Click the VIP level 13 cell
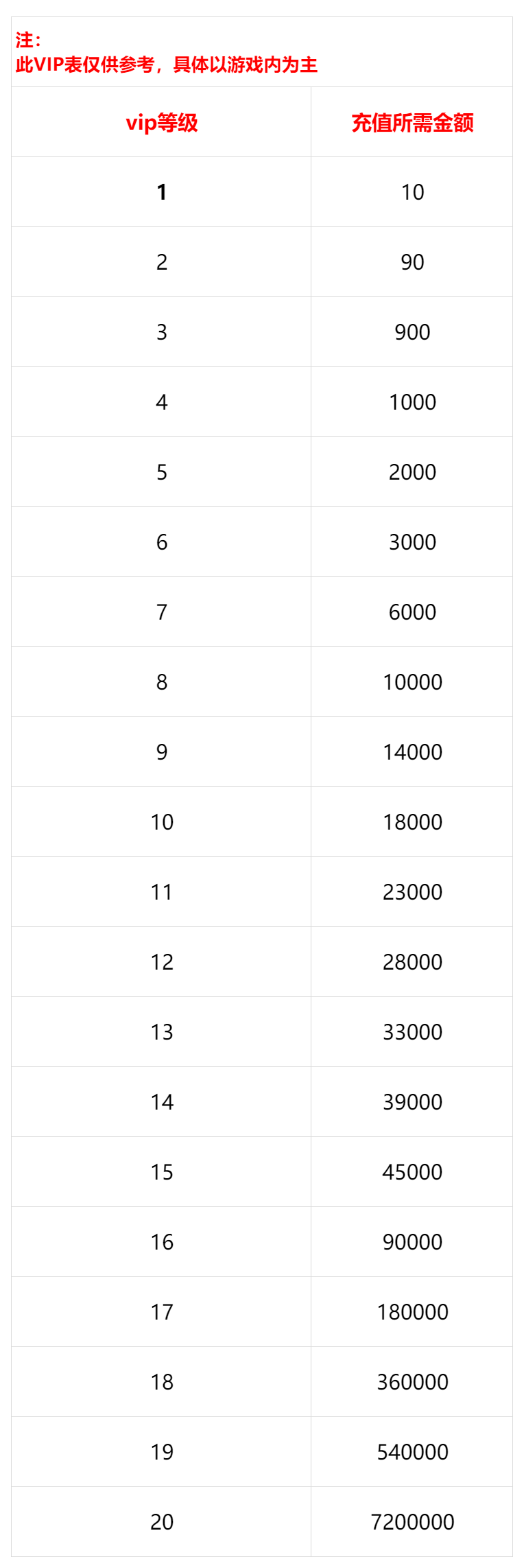This screenshot has width=524, height=1568. coord(161,1032)
